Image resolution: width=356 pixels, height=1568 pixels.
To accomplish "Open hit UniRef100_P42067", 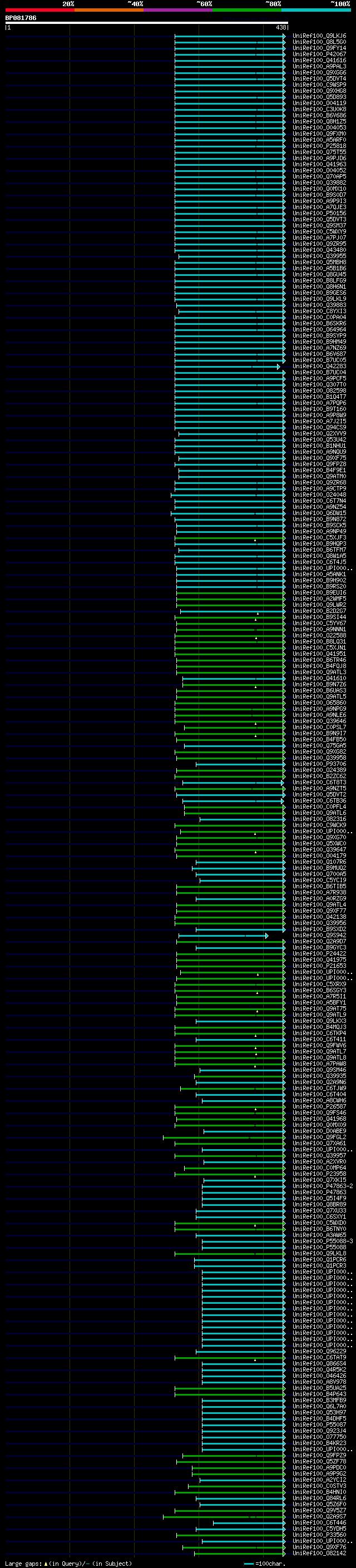I will tap(319, 54).
